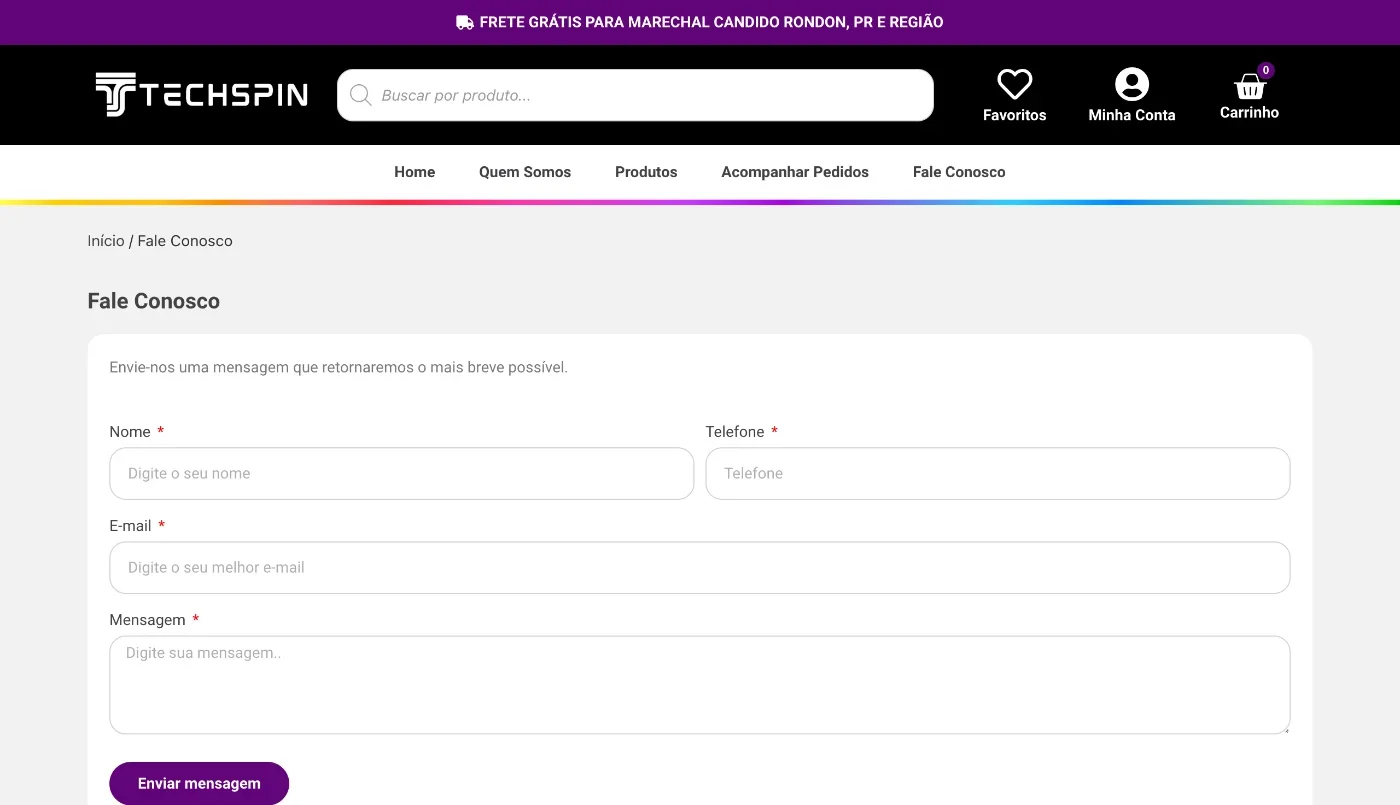Go to the Home menu item
Image resolution: width=1400 pixels, height=805 pixels.
pyautogui.click(x=414, y=172)
